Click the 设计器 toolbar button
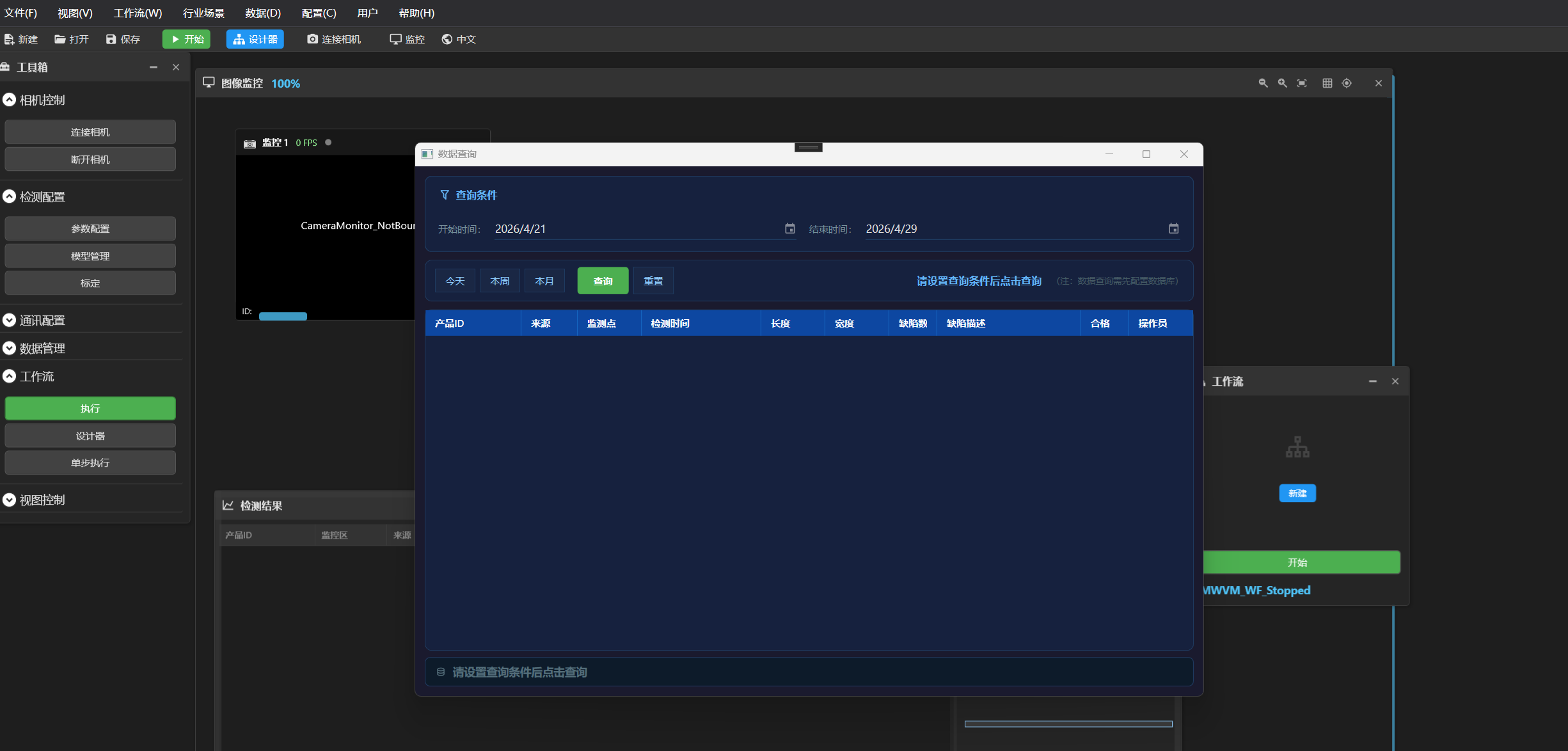This screenshot has height=751, width=1568. click(x=255, y=39)
